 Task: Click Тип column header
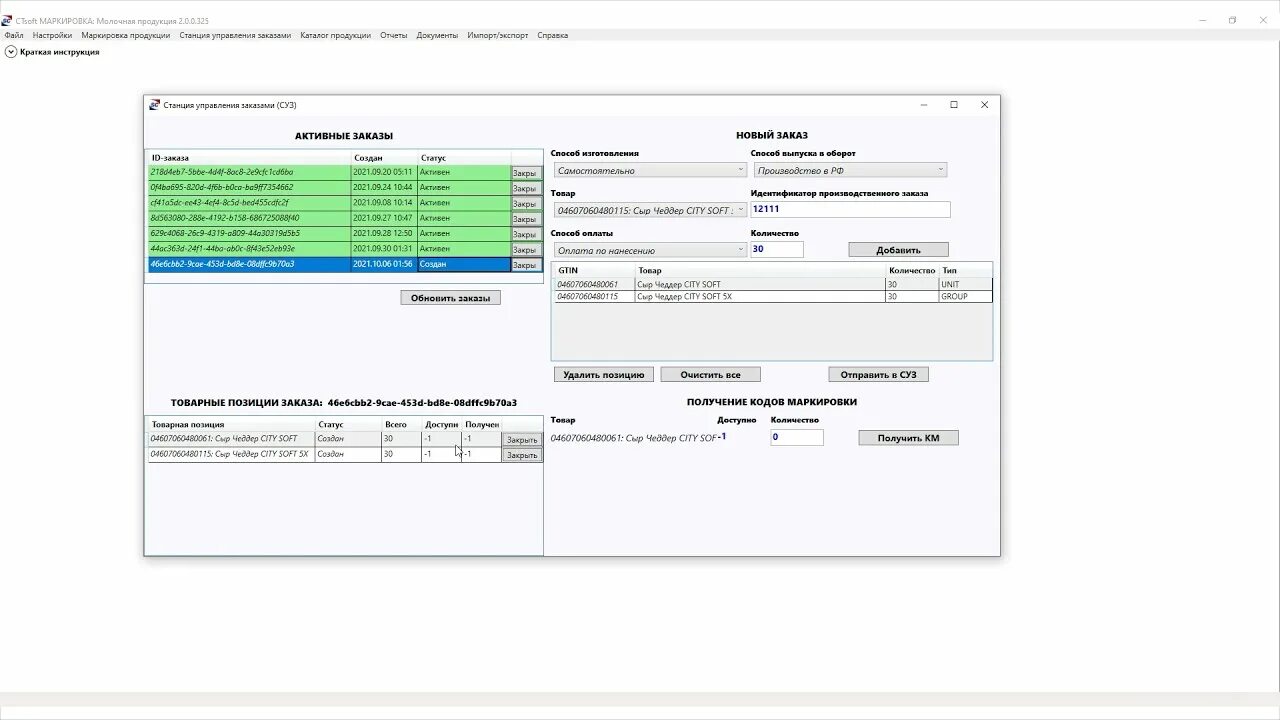coord(965,271)
